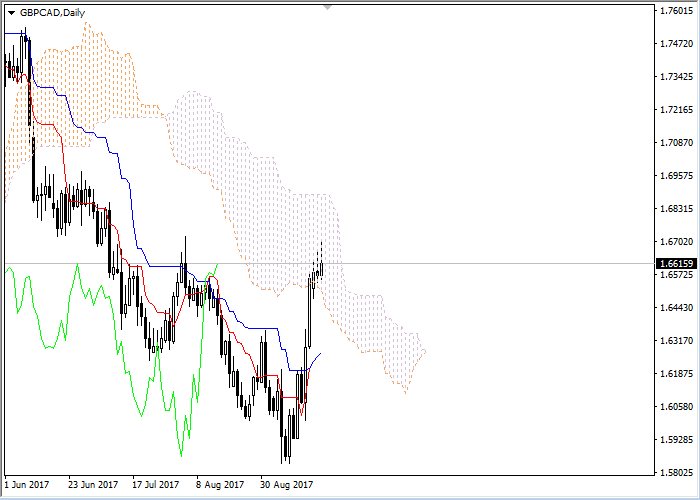The height and width of the screenshot is (500, 700).
Task: Click the 1.68315 price scale label
Action: coord(676,208)
